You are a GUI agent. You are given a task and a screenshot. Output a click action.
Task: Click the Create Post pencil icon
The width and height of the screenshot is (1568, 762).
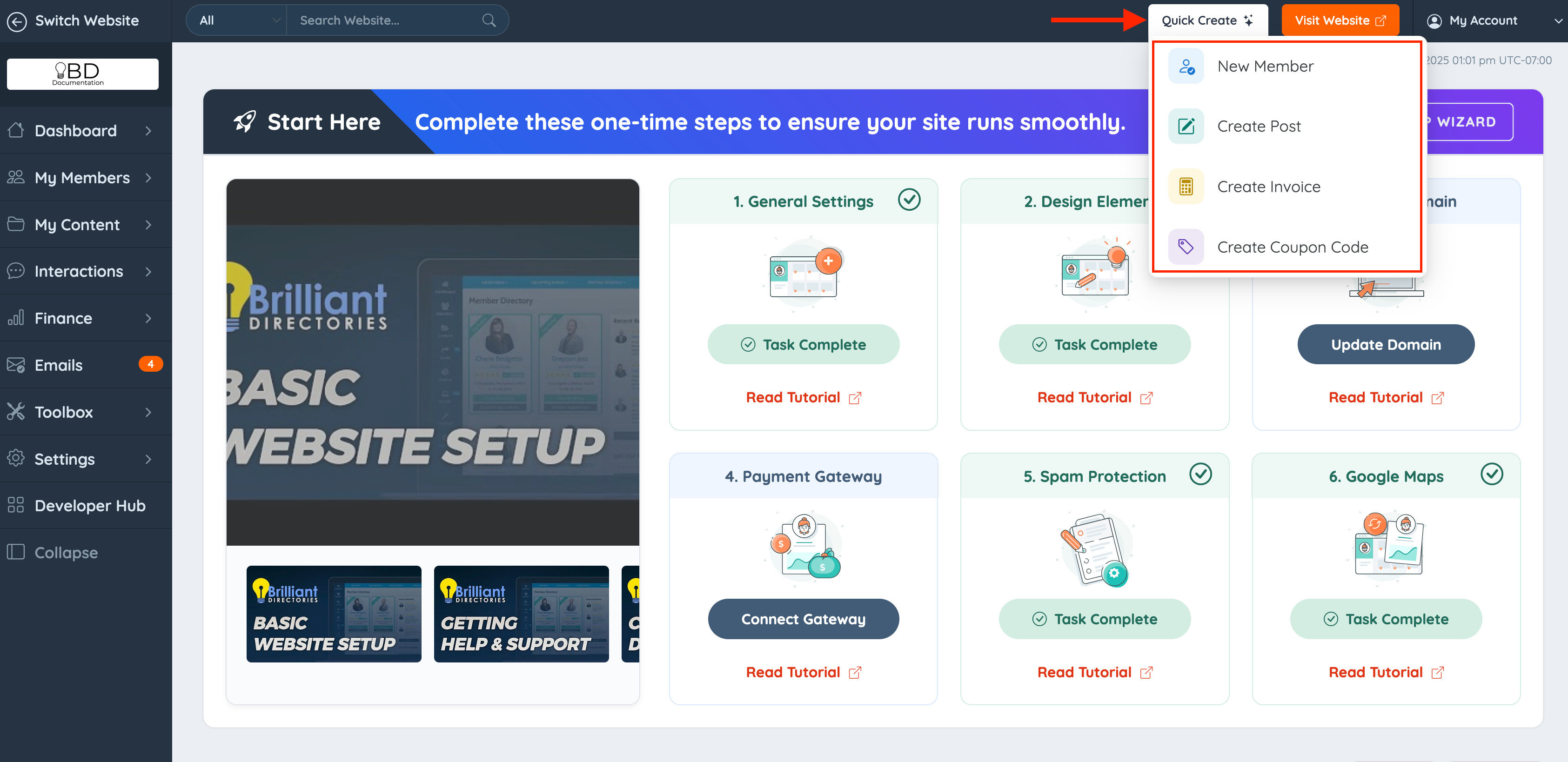coord(1186,126)
